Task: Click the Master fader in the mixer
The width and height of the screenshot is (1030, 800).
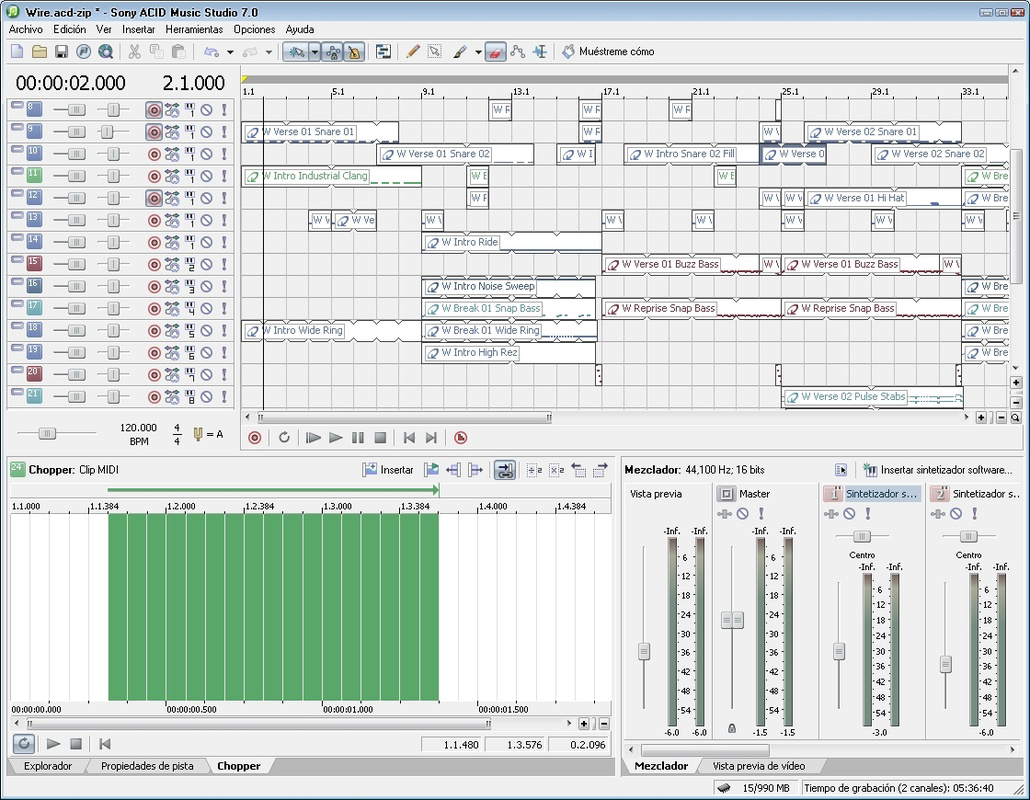Action: pos(732,619)
